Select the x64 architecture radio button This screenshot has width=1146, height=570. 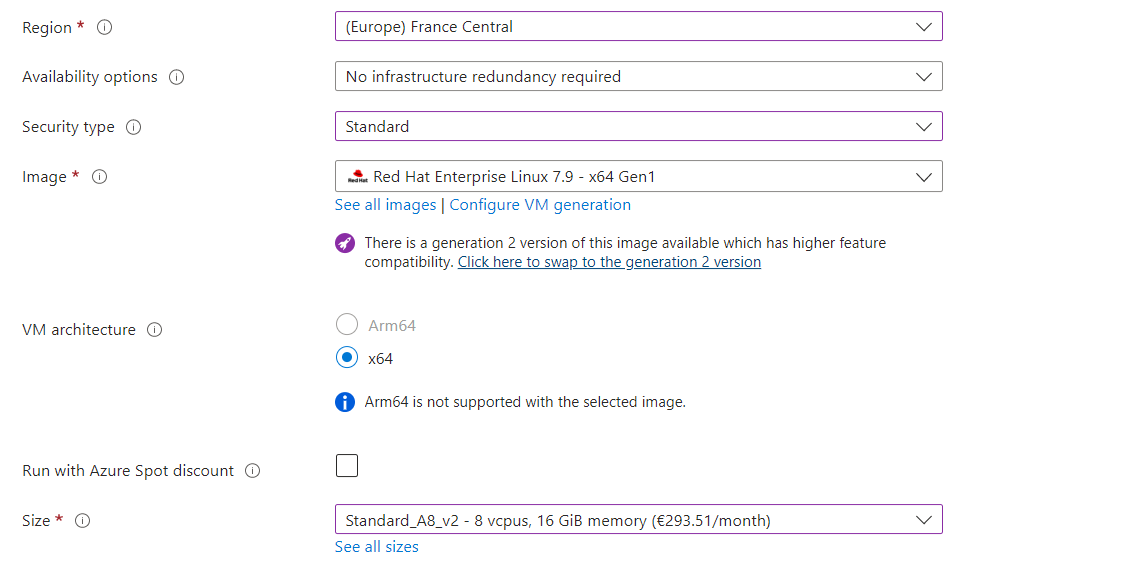tap(347, 358)
